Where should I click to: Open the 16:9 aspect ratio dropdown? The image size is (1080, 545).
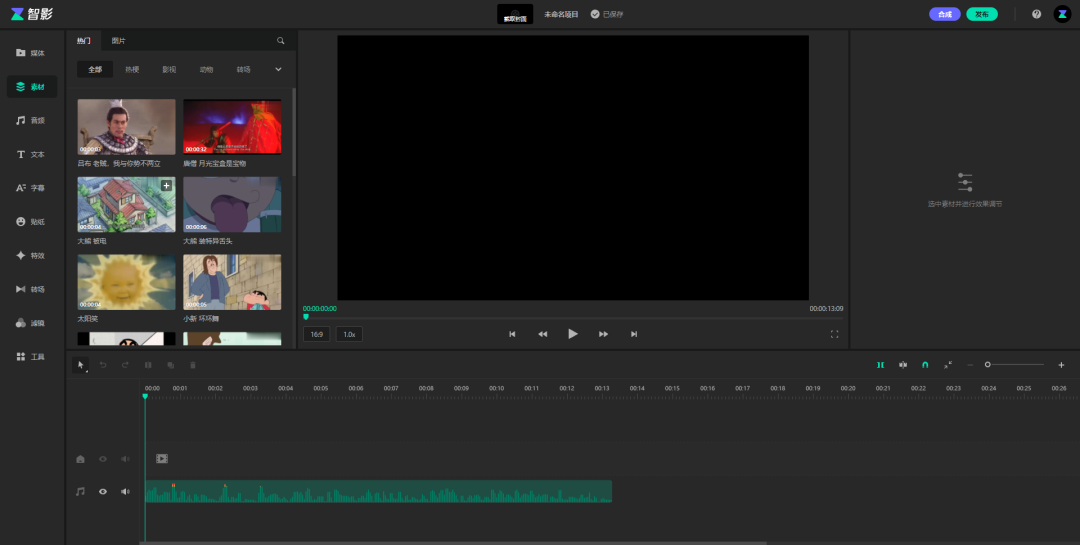[316, 334]
